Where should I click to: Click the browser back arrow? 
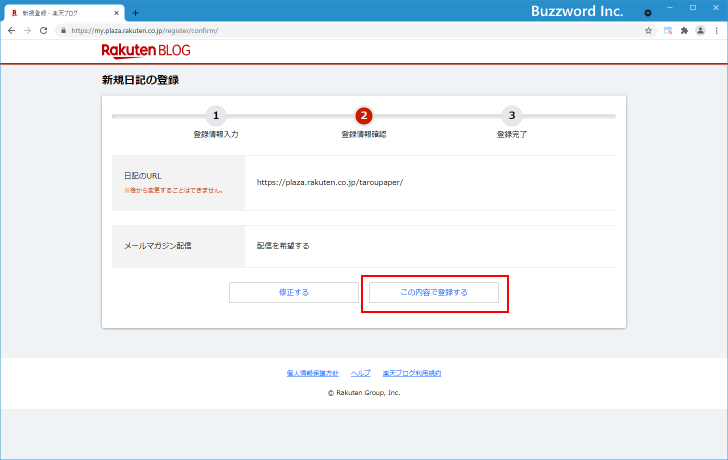click(12, 31)
